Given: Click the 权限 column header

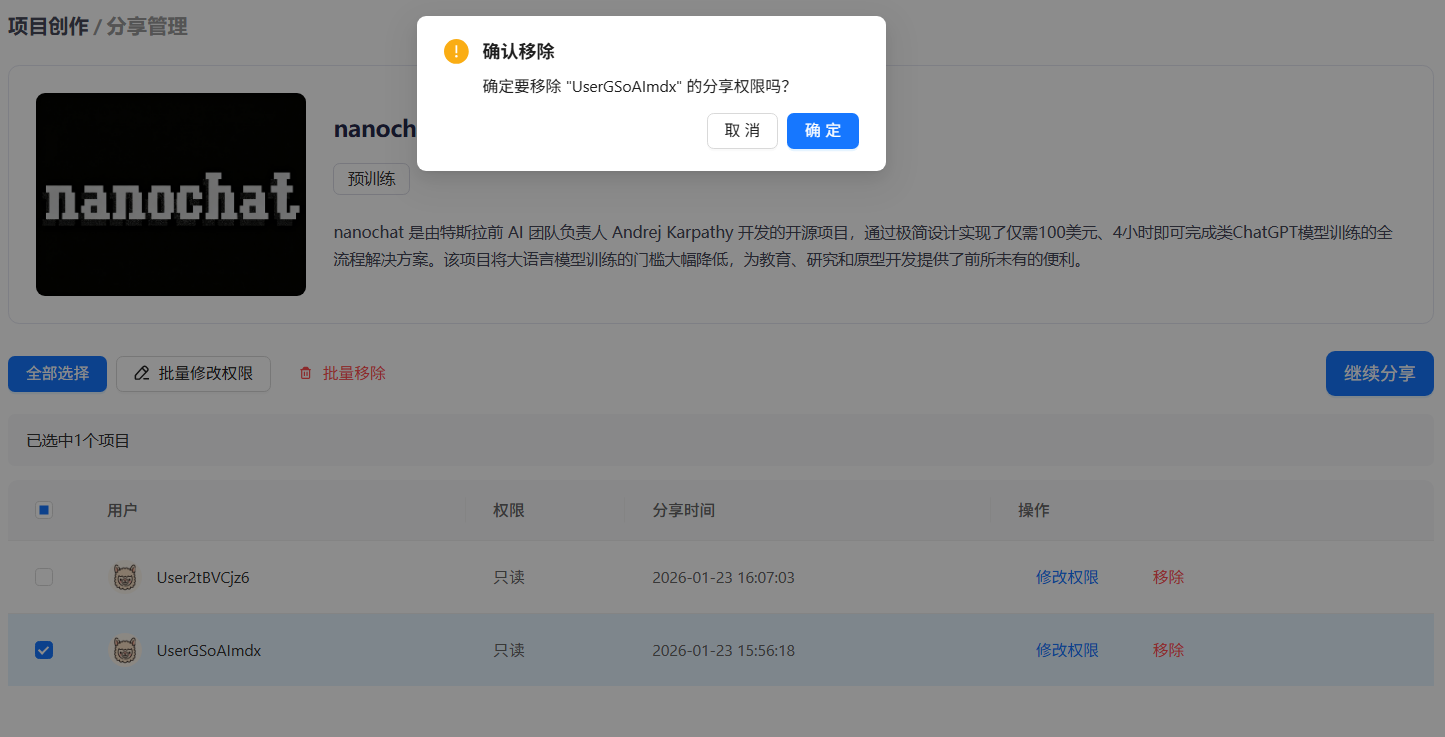Looking at the screenshot, I should (508, 510).
